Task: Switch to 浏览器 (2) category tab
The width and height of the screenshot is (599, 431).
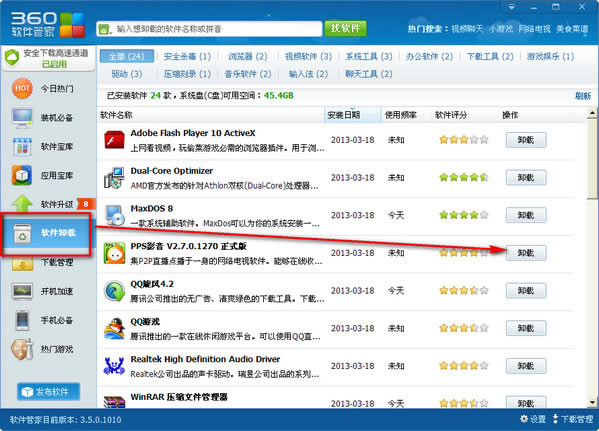Action: point(248,57)
